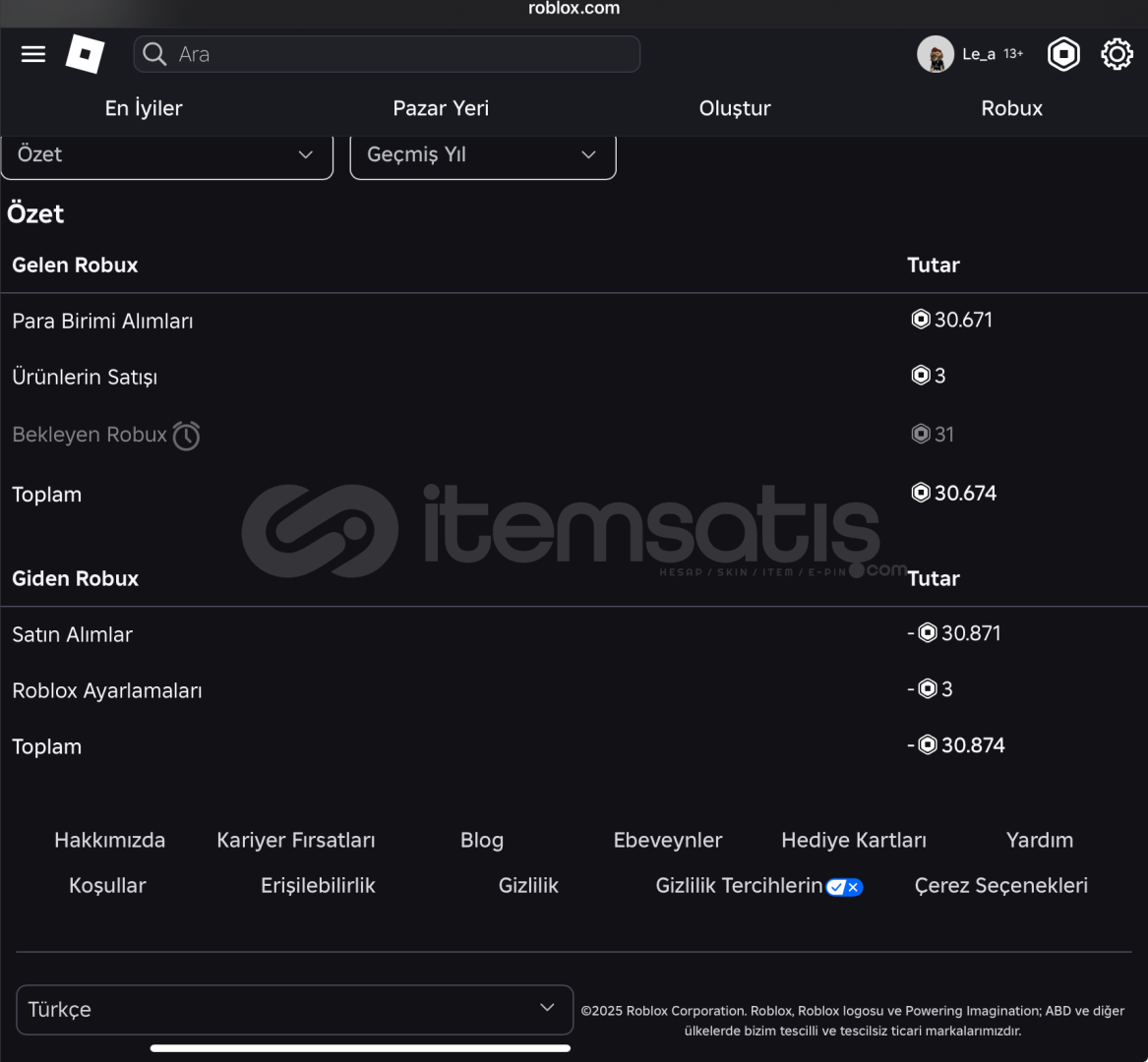
Task: Open the Blog footer link
Action: (482, 840)
